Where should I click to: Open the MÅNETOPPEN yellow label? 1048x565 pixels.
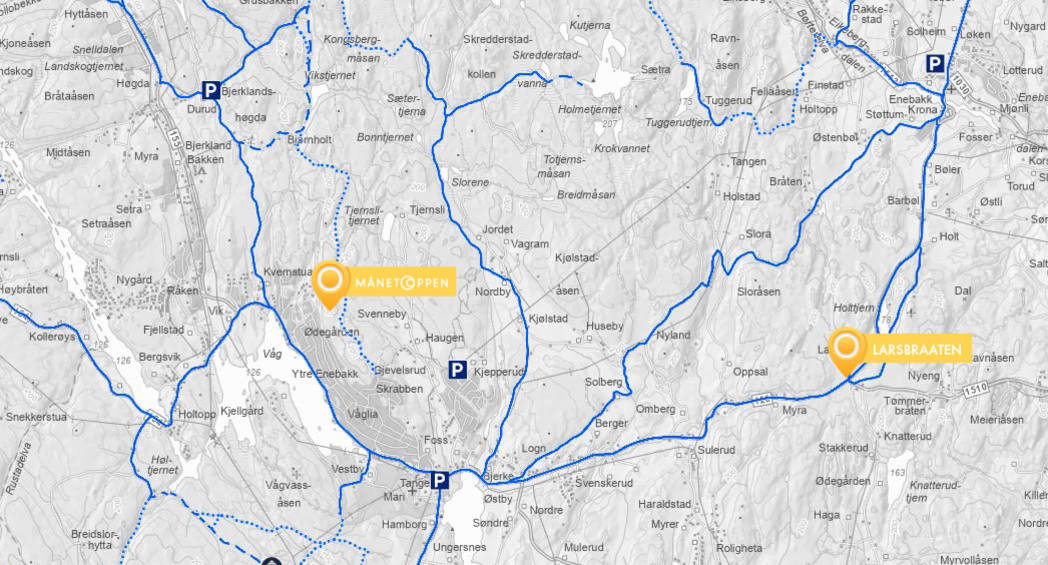coord(402,282)
